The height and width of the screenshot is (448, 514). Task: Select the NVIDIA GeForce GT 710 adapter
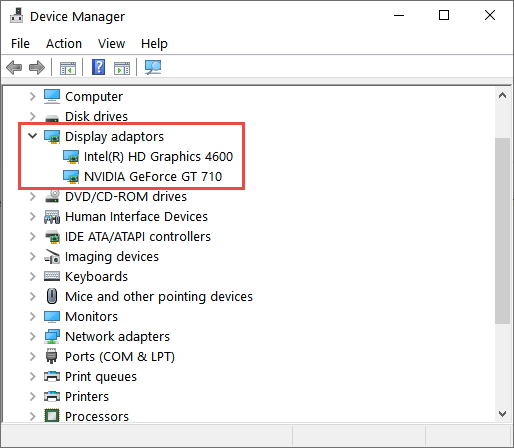[153, 176]
